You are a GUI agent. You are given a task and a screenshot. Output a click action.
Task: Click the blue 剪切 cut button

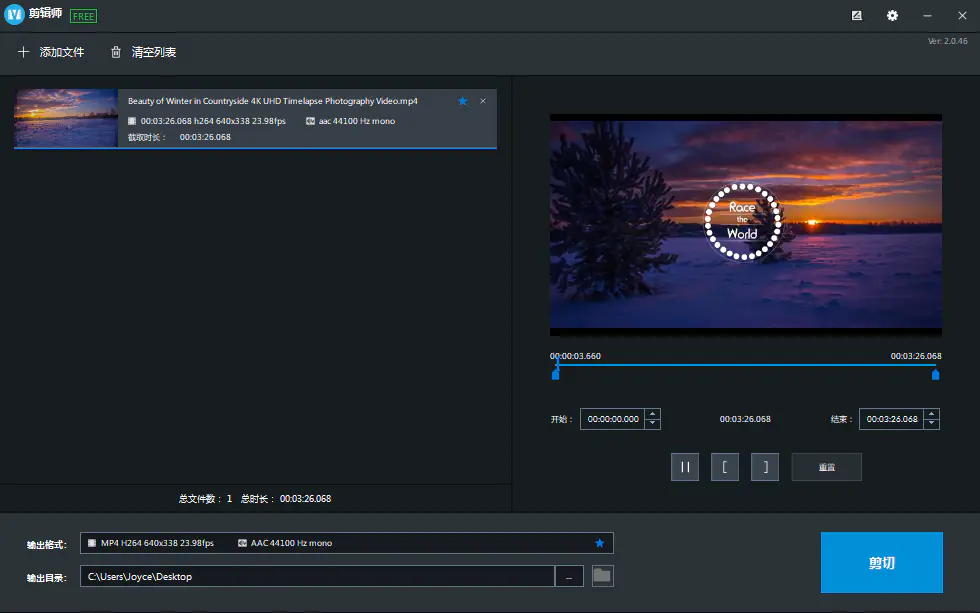(881, 562)
